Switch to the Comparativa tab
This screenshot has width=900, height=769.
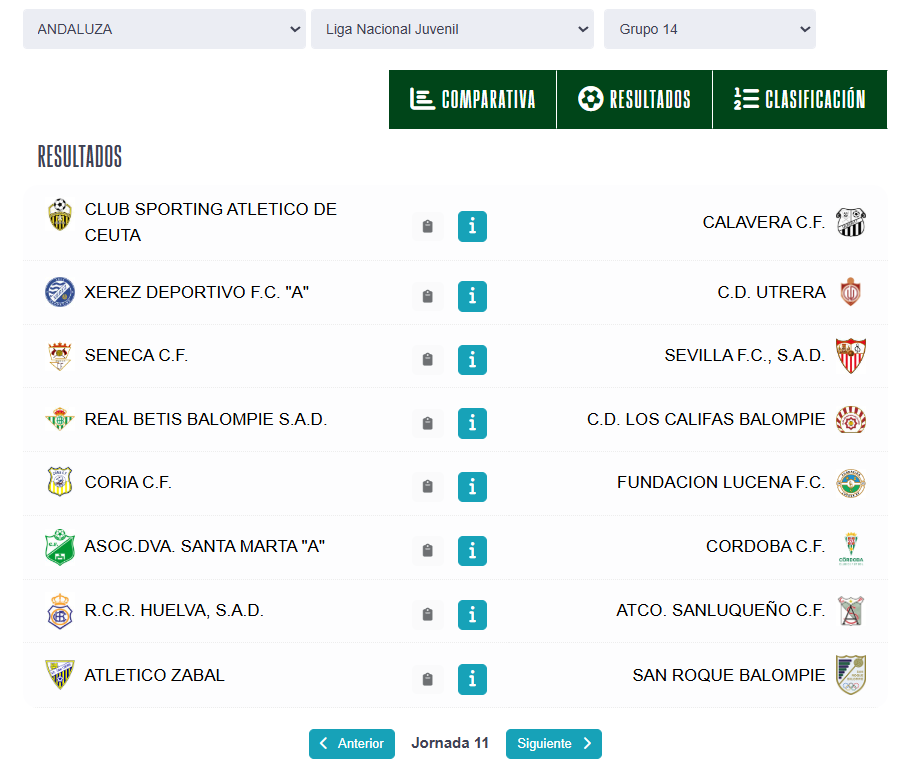[472, 99]
